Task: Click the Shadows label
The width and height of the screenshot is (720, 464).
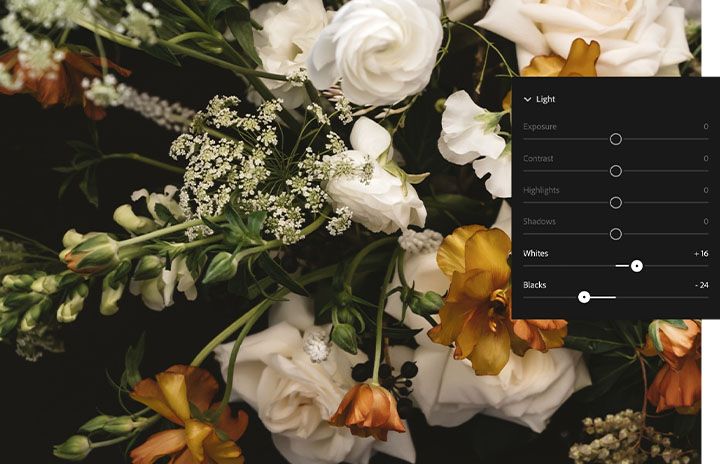Action: coord(539,221)
